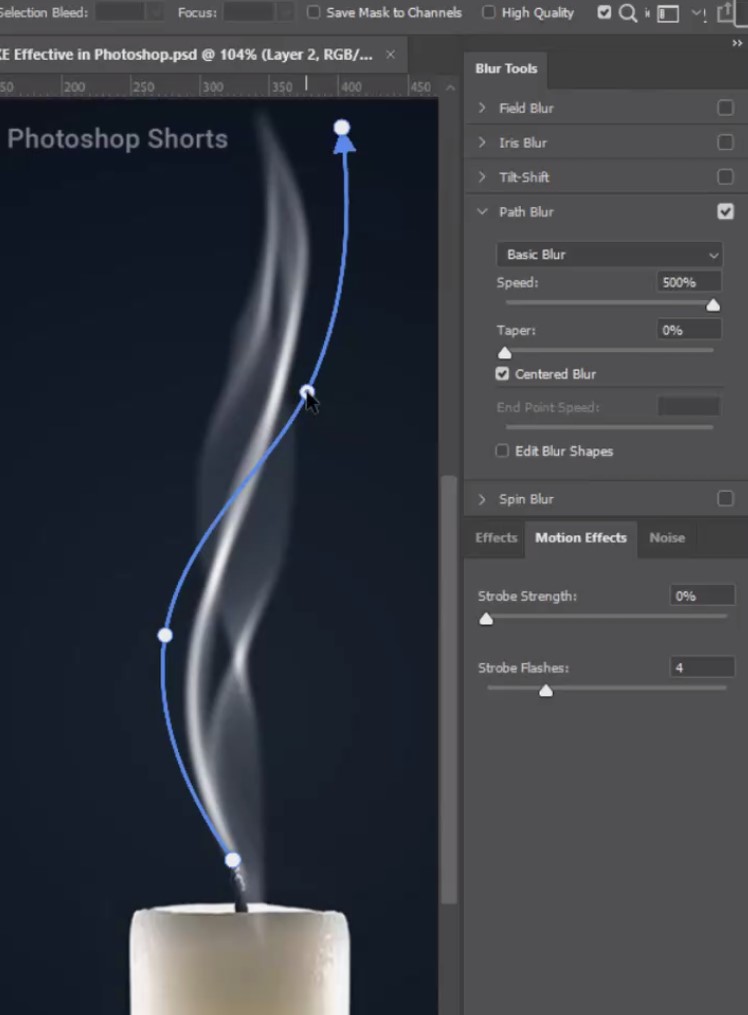The height and width of the screenshot is (1015, 748).
Task: Select the blur path start point above candle wick
Action: [233, 860]
